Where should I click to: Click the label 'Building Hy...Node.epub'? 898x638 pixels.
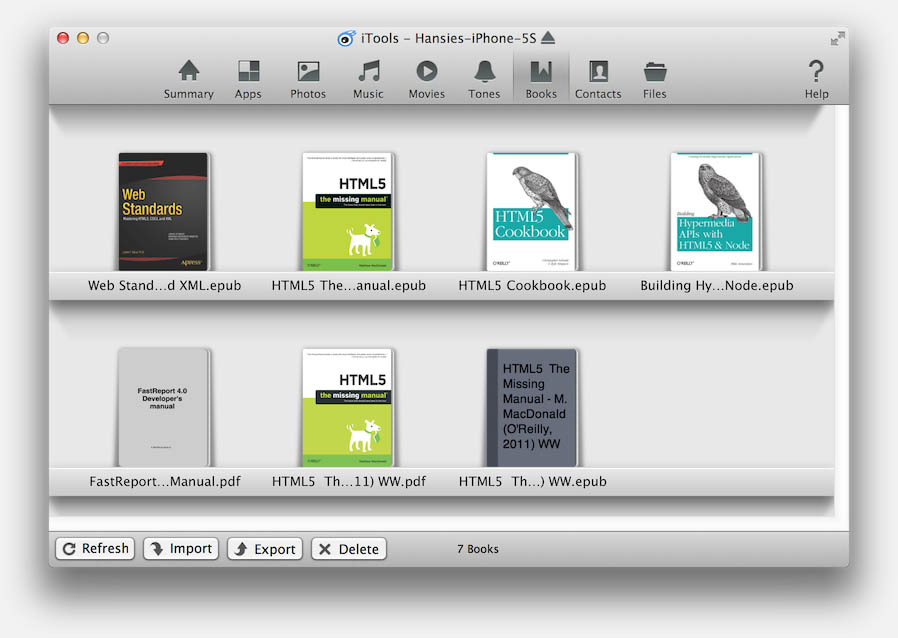717,285
